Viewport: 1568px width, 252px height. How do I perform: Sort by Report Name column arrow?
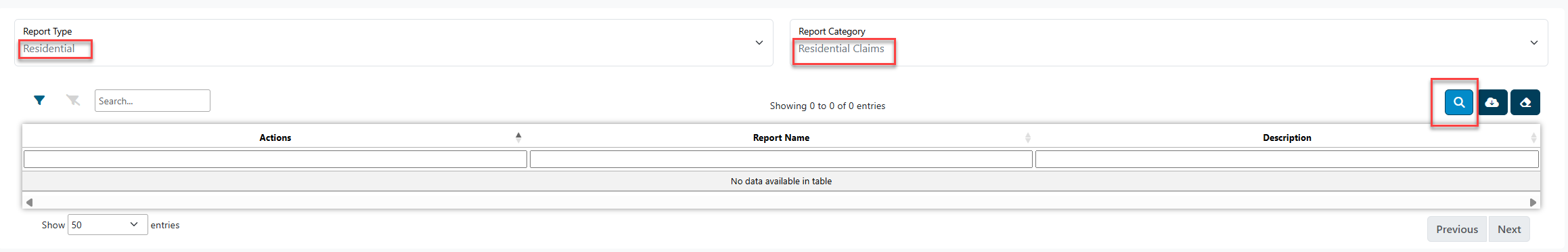click(1028, 138)
